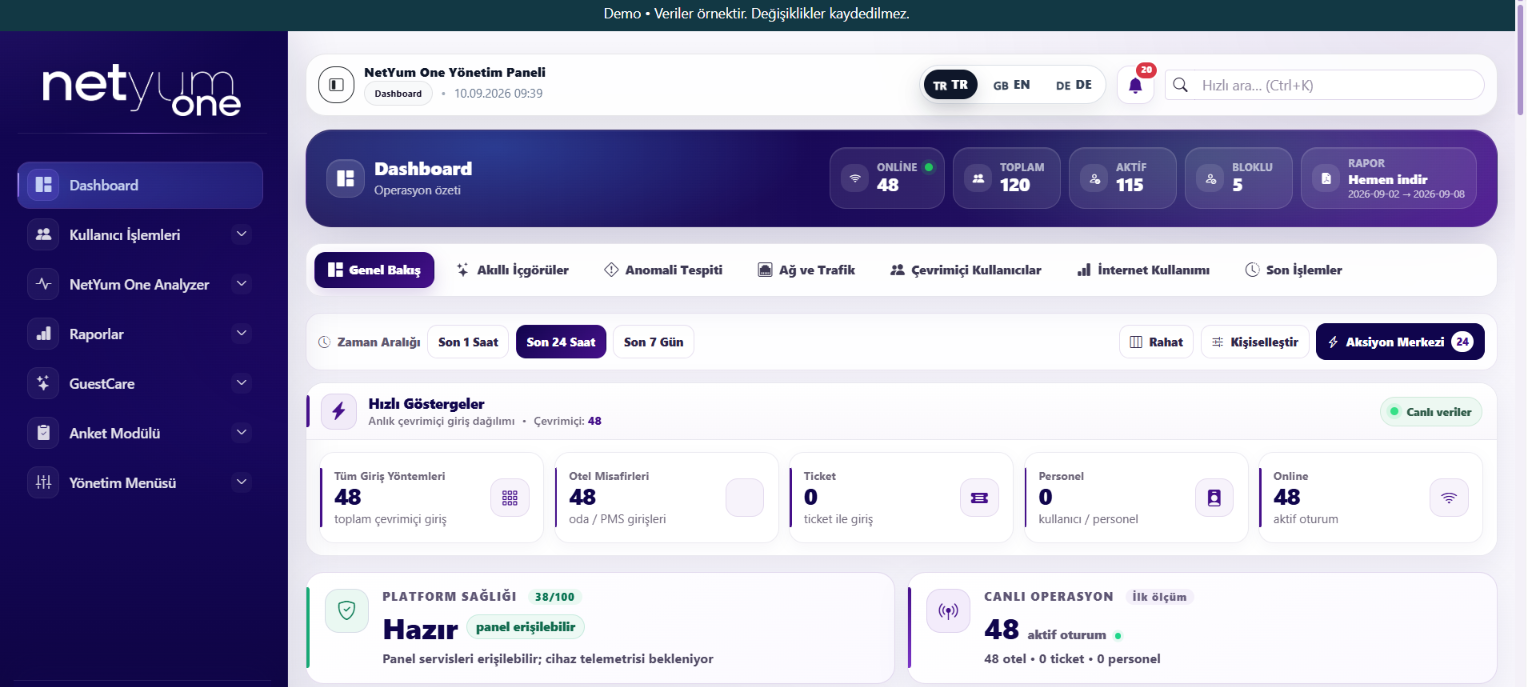Screen dimensions: 1528x687
Task: Click the Otel Misafirleri card icon
Action: tap(744, 497)
